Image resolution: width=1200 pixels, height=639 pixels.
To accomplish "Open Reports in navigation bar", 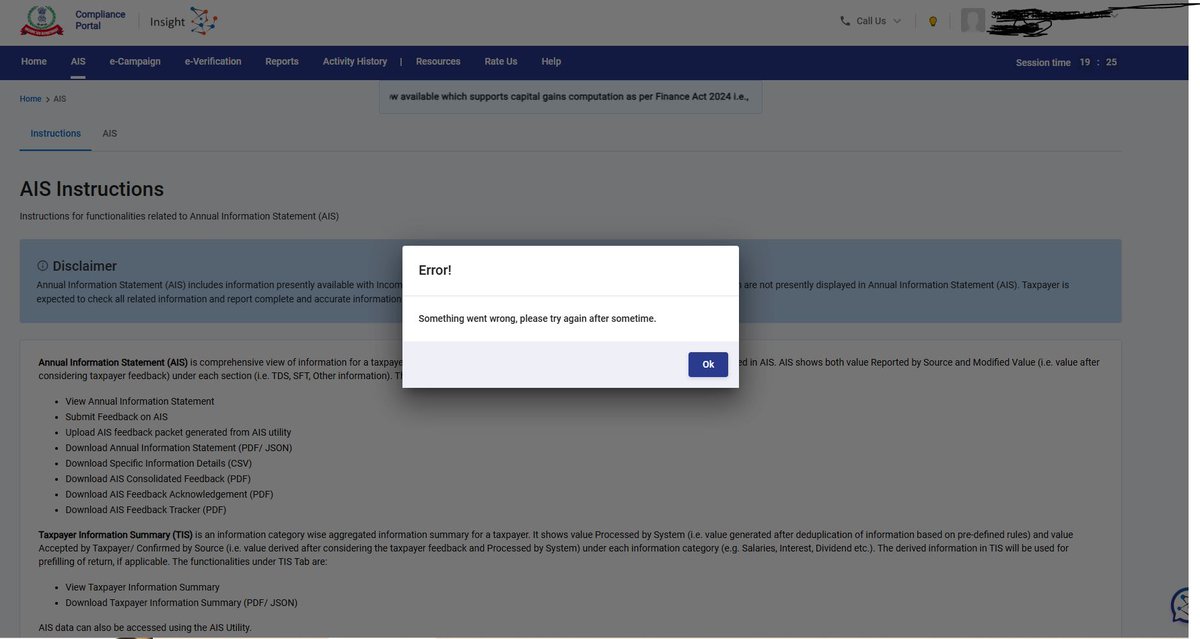I will tap(282, 62).
